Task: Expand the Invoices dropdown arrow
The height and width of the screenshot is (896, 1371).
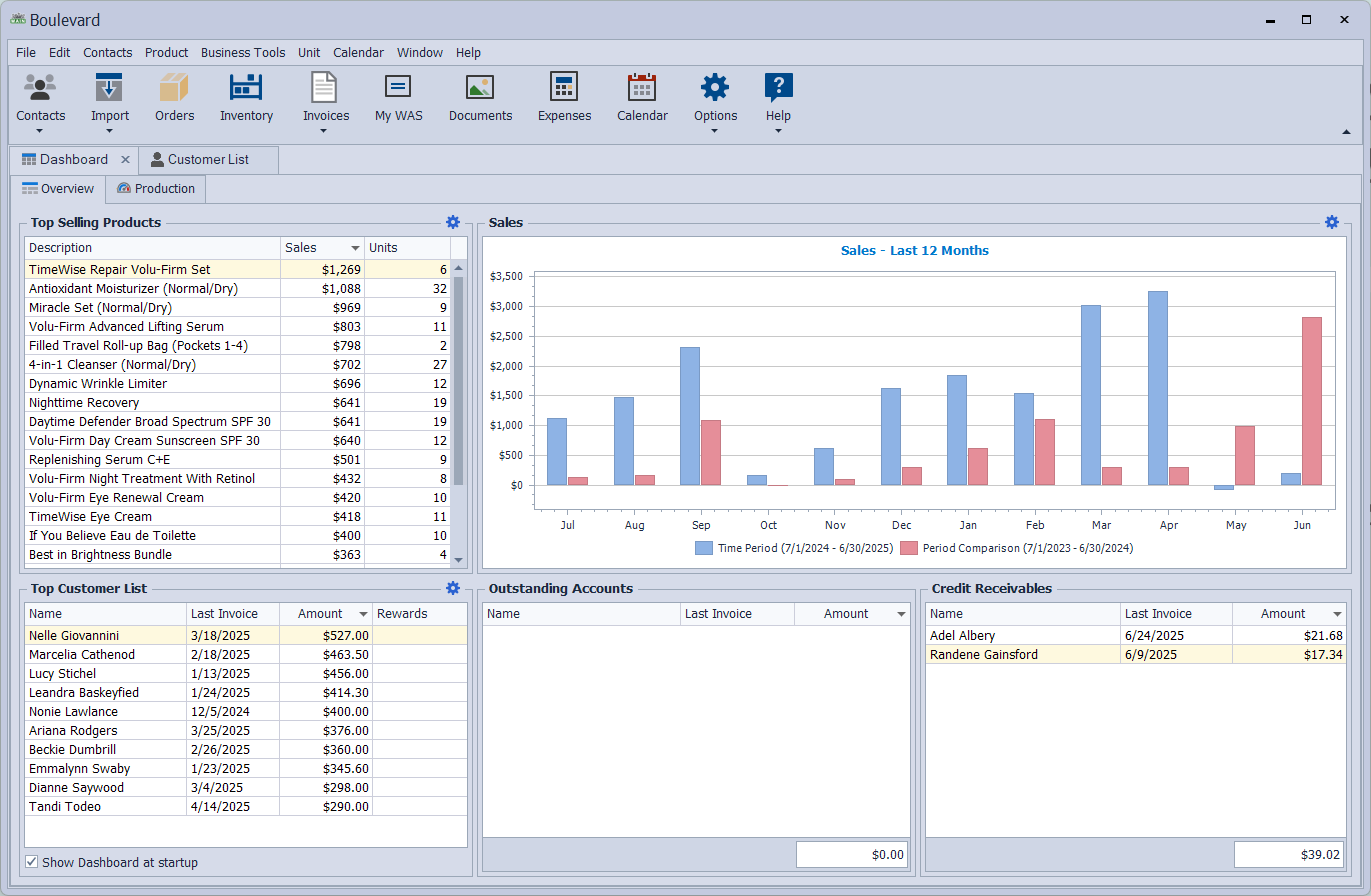Action: (325, 131)
